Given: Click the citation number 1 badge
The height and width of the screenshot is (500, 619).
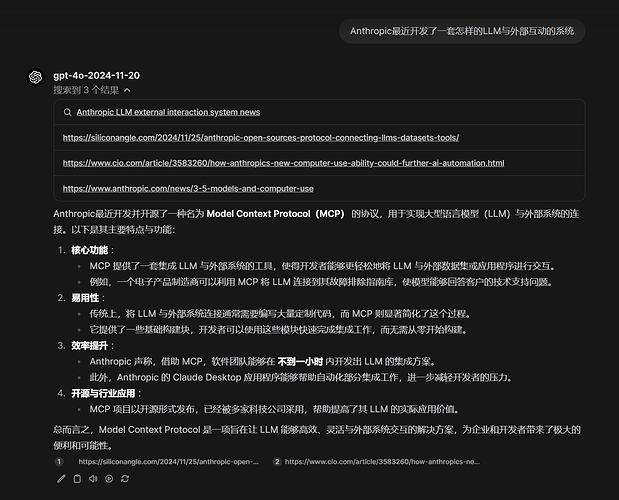Looking at the screenshot, I should [59, 462].
